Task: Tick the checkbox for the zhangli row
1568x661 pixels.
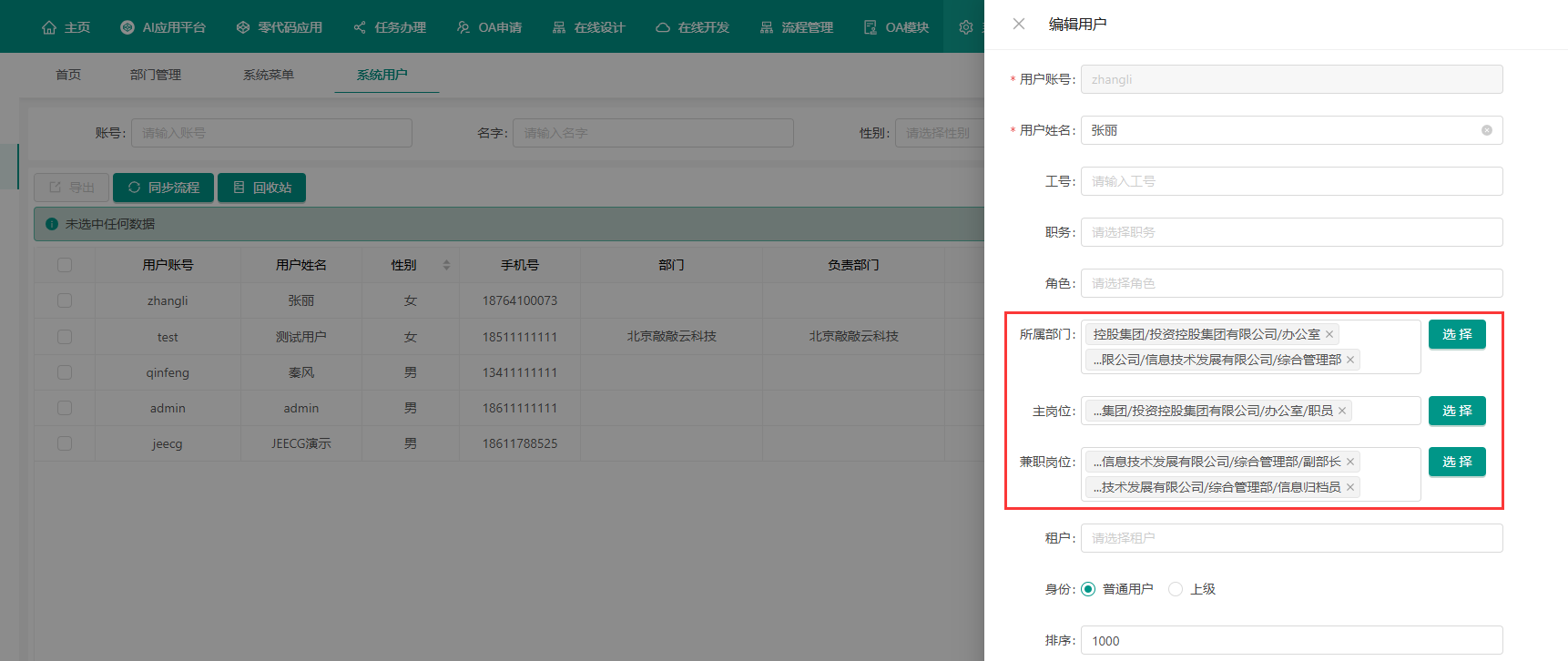Action: click(x=65, y=300)
